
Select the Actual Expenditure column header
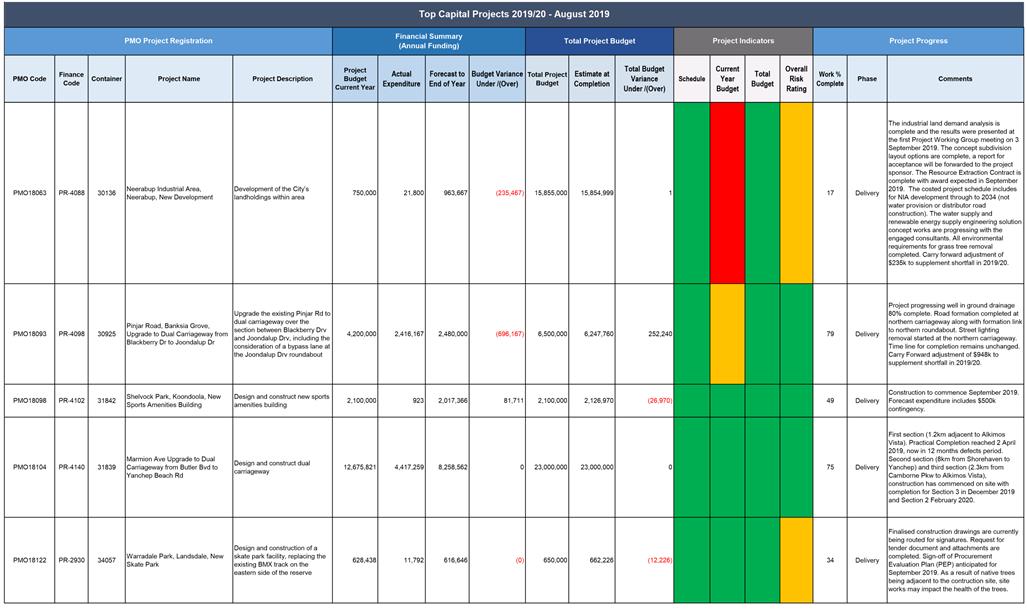(x=401, y=79)
